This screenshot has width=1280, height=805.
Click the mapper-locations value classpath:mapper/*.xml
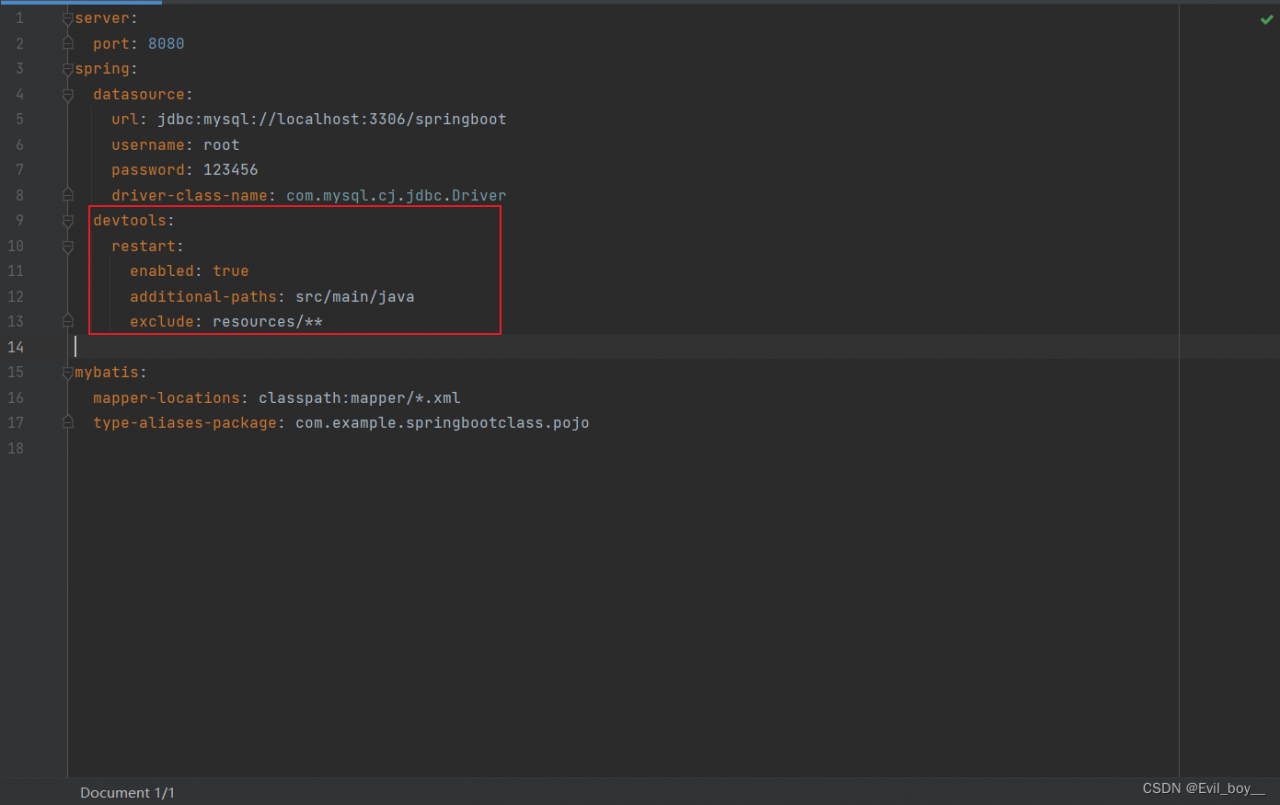[x=359, y=397]
